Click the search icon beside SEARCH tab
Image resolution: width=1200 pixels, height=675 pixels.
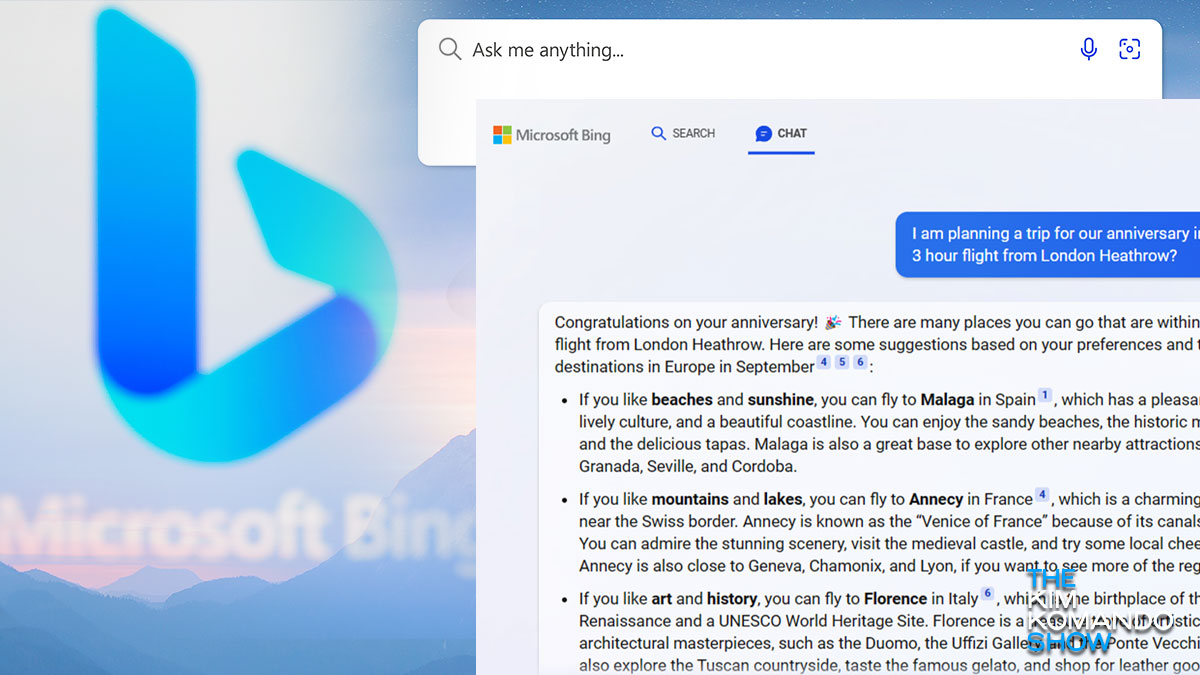tap(658, 133)
